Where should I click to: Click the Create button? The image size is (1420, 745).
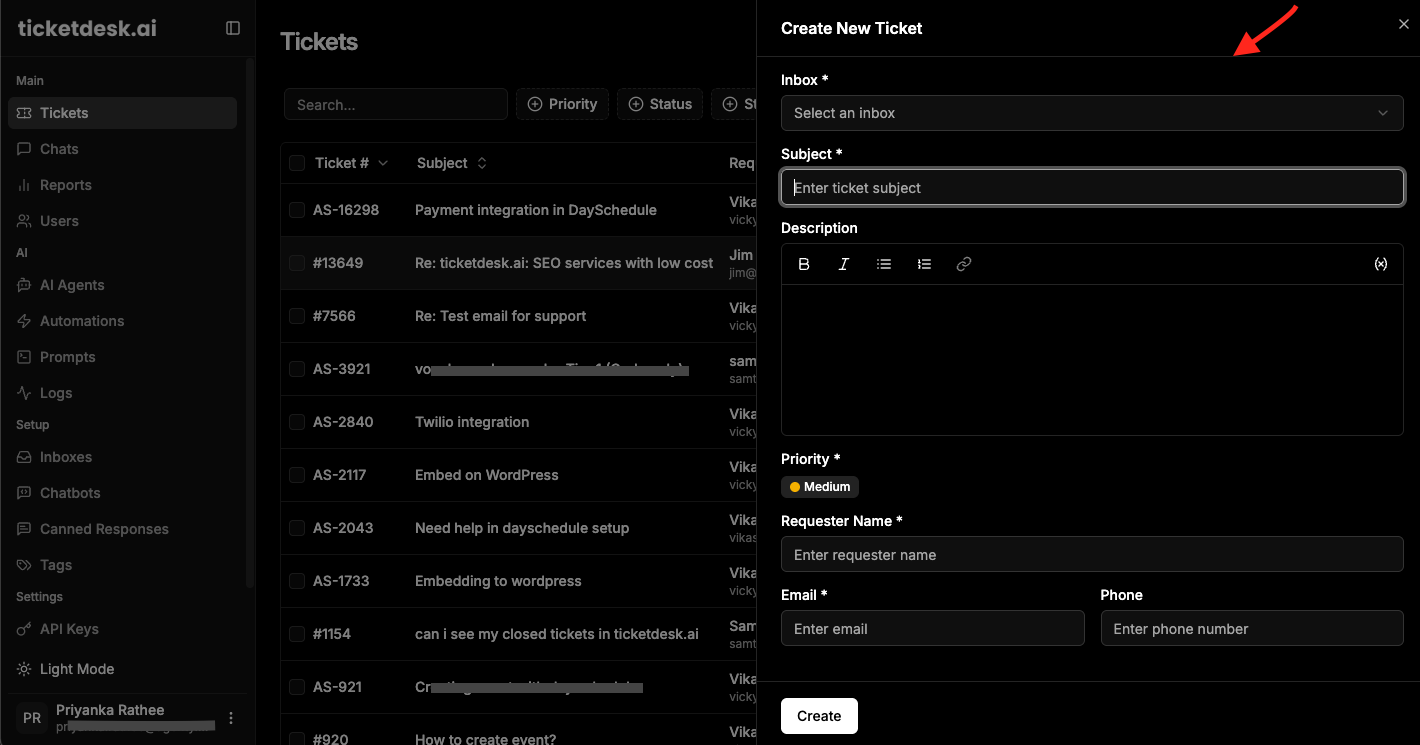(819, 716)
